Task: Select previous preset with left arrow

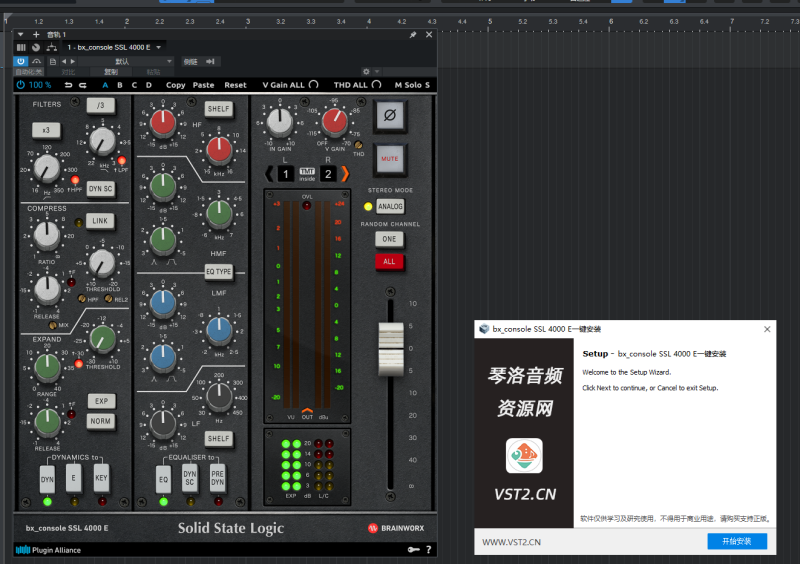Action: click(64, 61)
